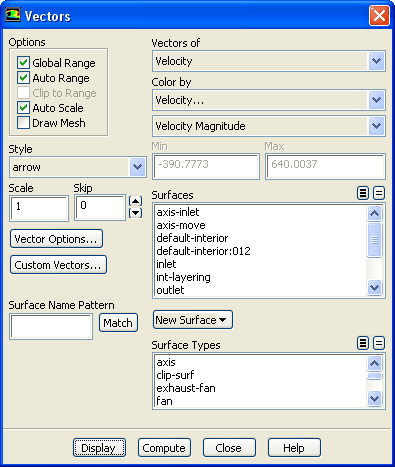Deselect all surfaces in Surfaces list
The image size is (395, 467).
click(379, 193)
